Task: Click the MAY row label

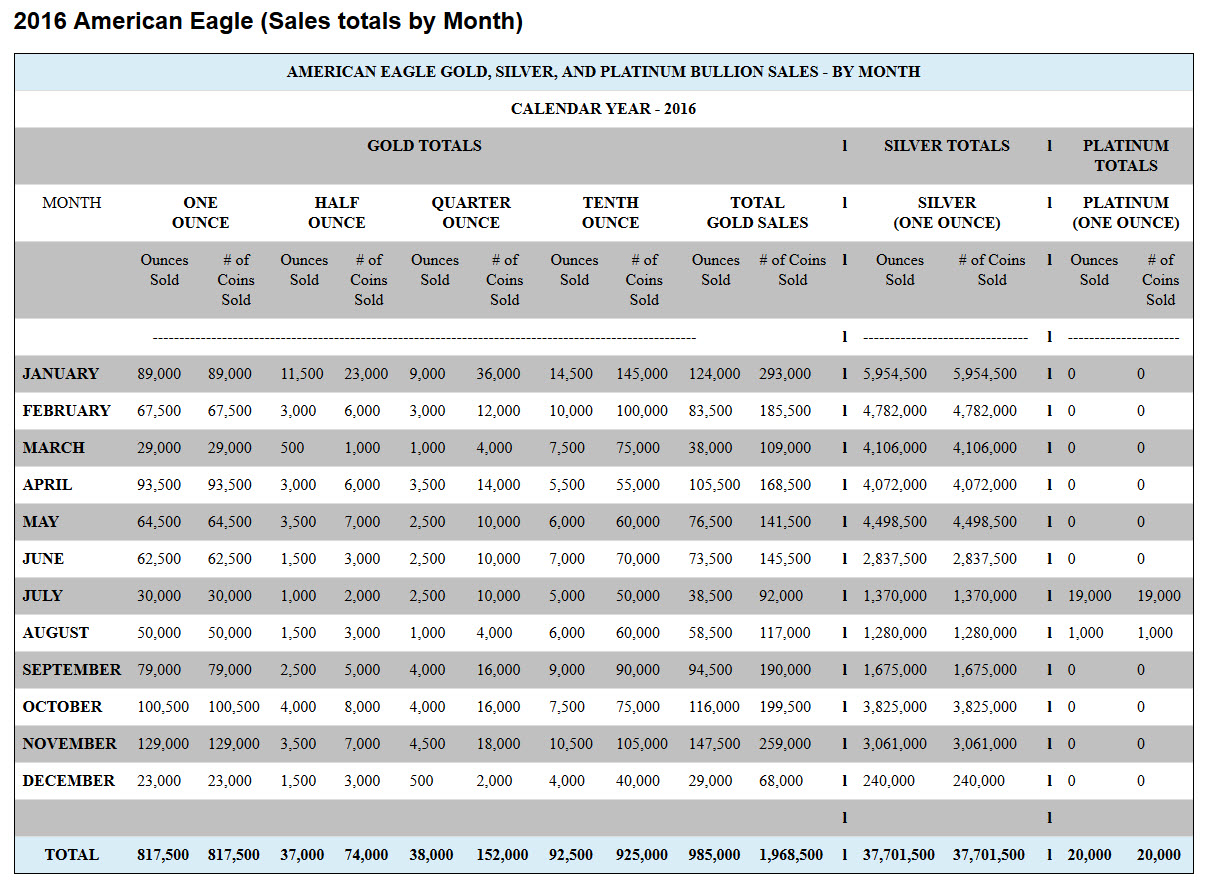Action: click(41, 522)
